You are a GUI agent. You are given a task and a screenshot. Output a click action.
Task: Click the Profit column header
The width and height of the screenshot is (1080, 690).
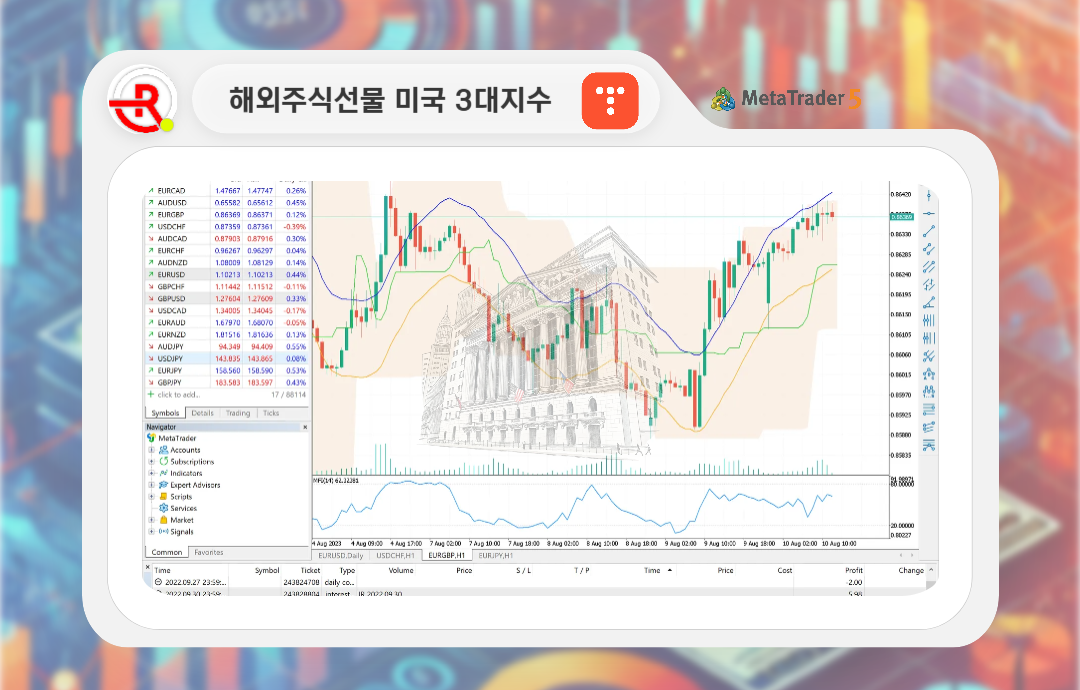(854, 570)
